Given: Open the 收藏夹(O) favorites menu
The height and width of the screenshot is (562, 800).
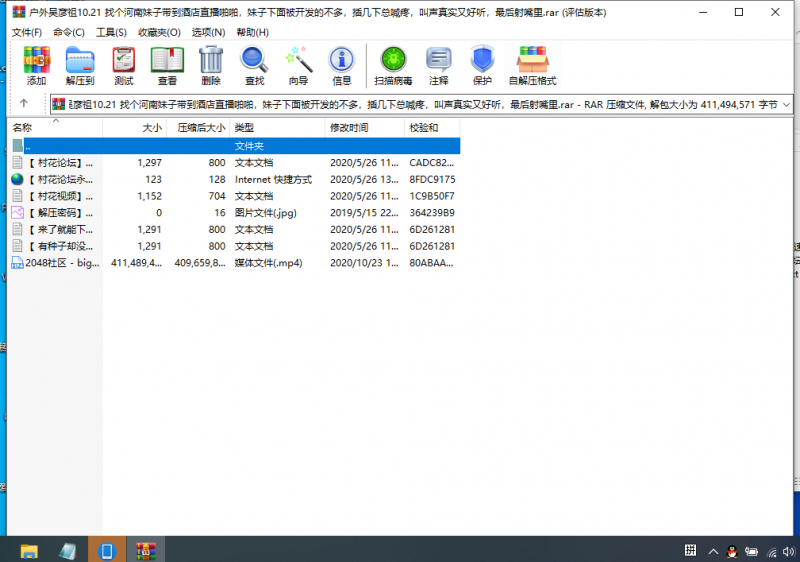Looking at the screenshot, I should [159, 32].
